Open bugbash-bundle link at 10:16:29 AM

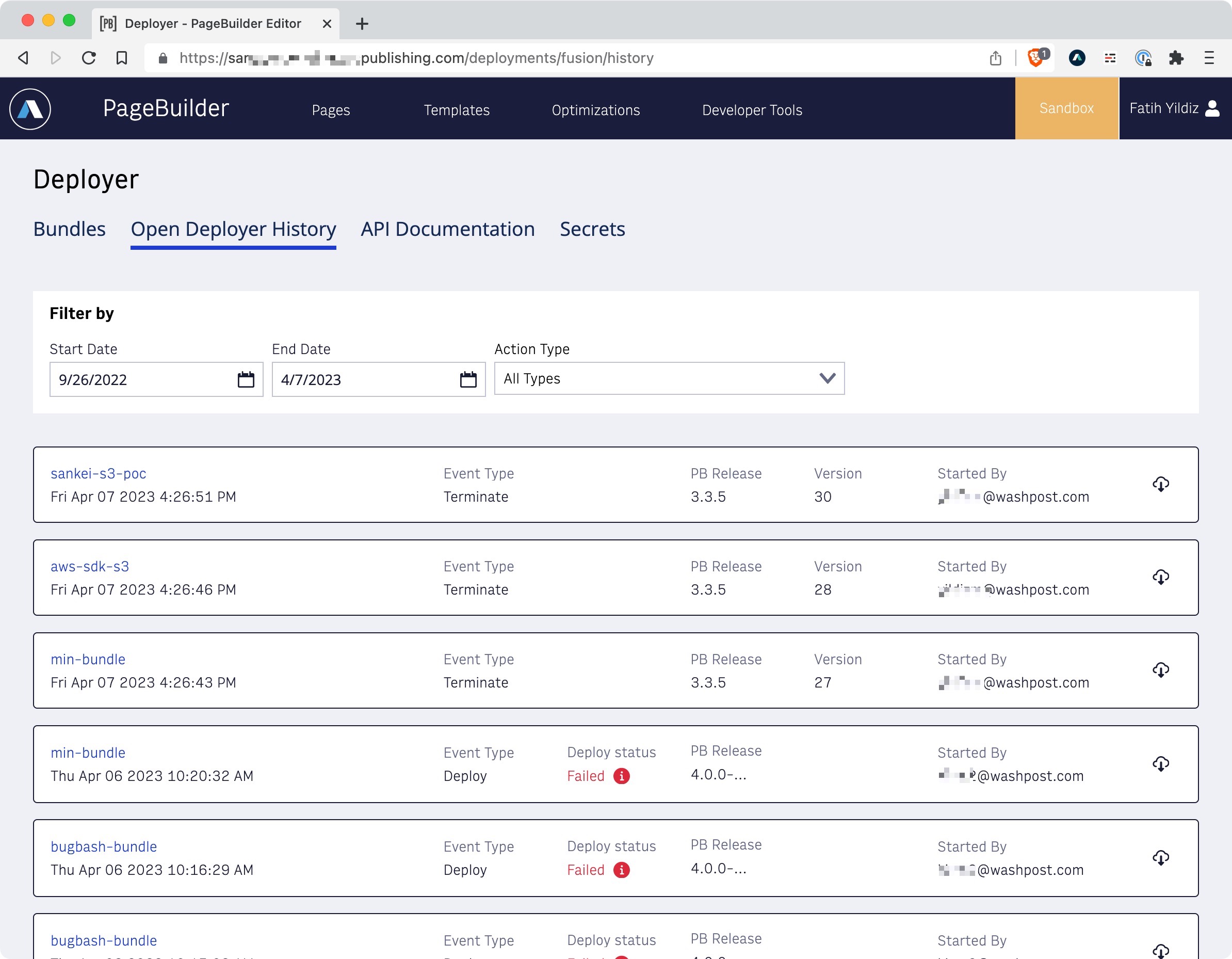[104, 846]
